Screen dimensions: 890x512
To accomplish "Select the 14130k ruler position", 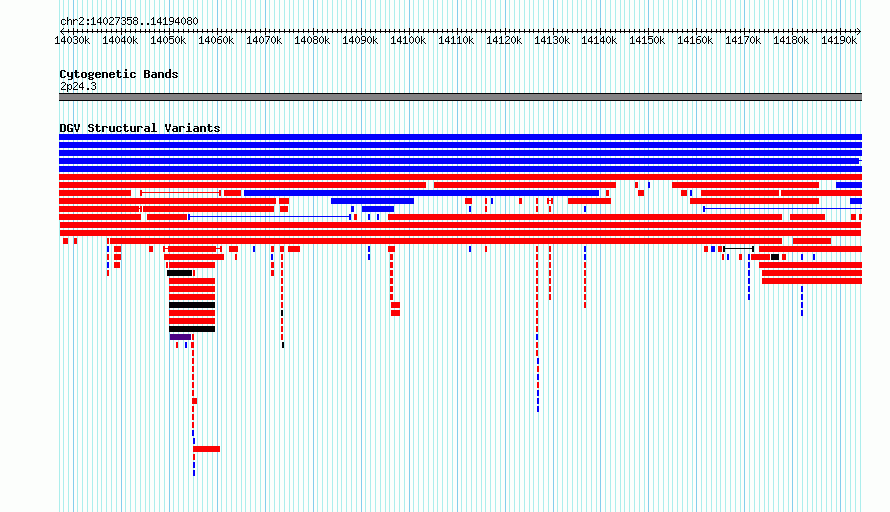I will click(552, 40).
